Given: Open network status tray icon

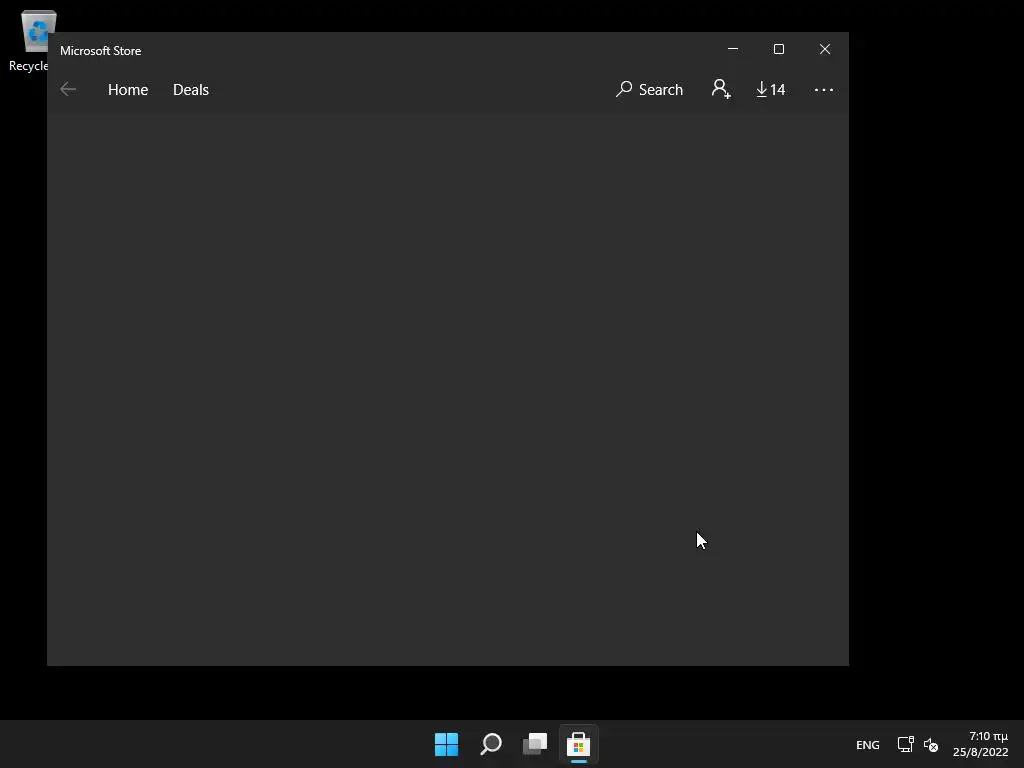Looking at the screenshot, I should coord(905,744).
